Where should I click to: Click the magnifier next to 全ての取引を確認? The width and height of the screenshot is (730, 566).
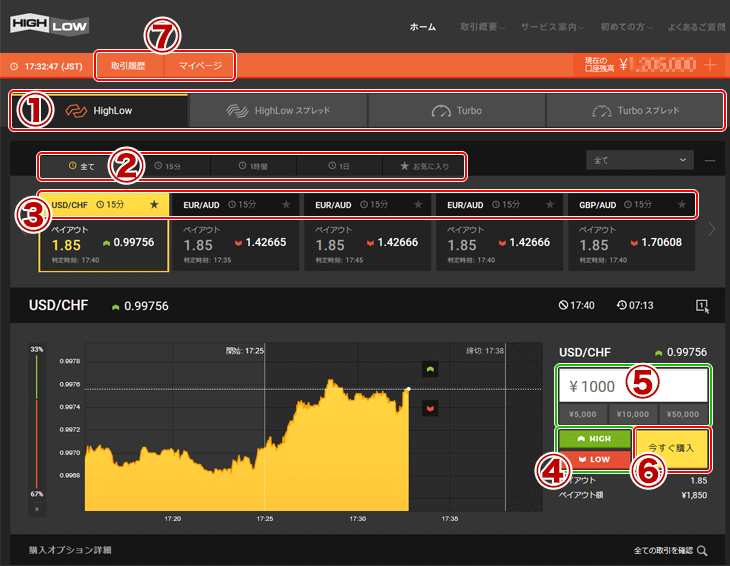702,550
